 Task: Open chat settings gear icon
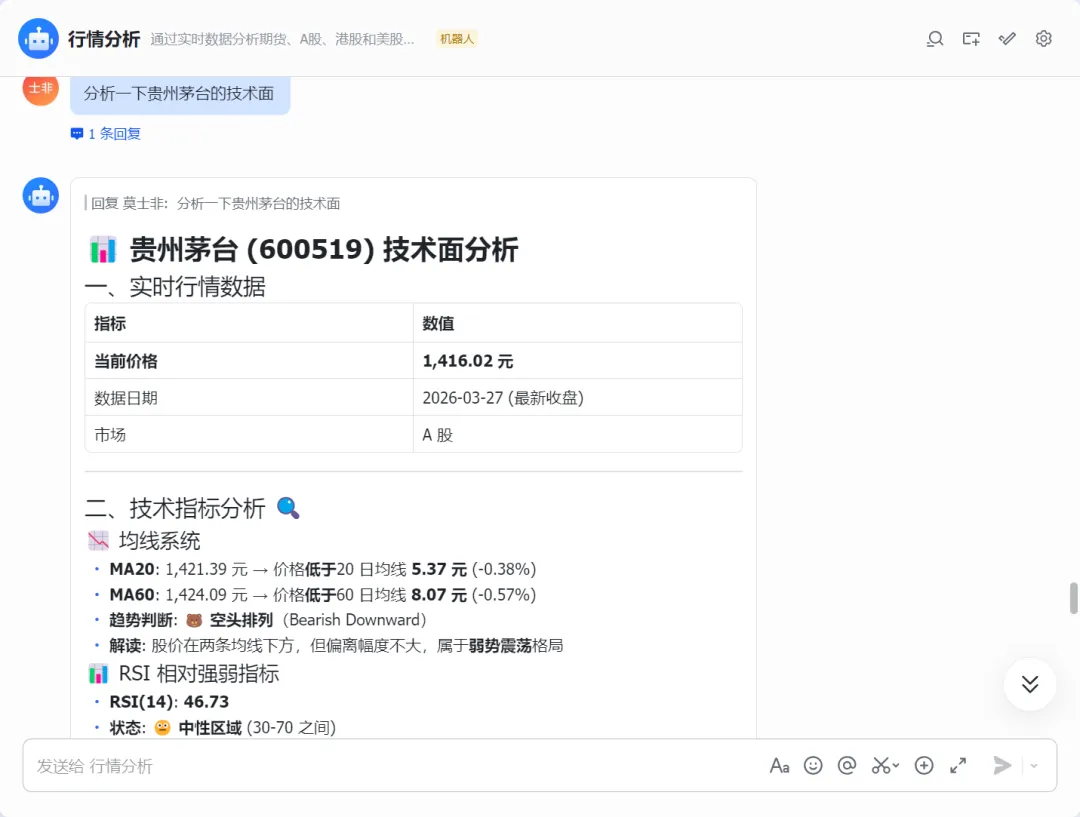(x=1043, y=39)
